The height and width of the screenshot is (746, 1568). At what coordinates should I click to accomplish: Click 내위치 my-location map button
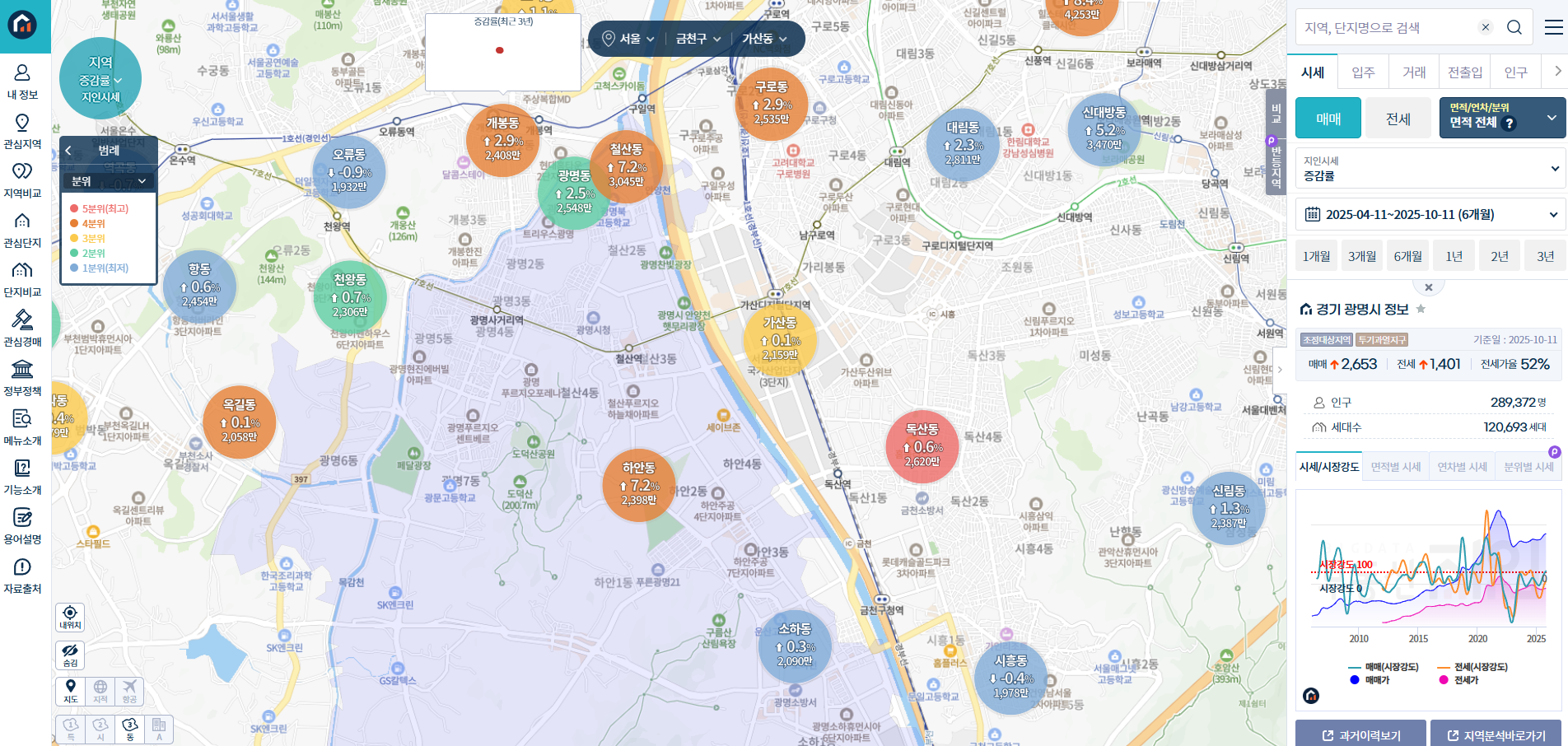click(70, 618)
